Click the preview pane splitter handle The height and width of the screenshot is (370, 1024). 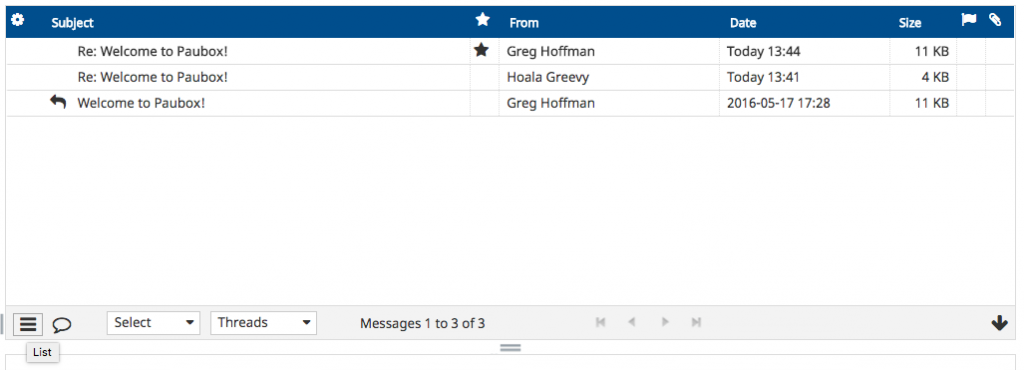tap(510, 348)
